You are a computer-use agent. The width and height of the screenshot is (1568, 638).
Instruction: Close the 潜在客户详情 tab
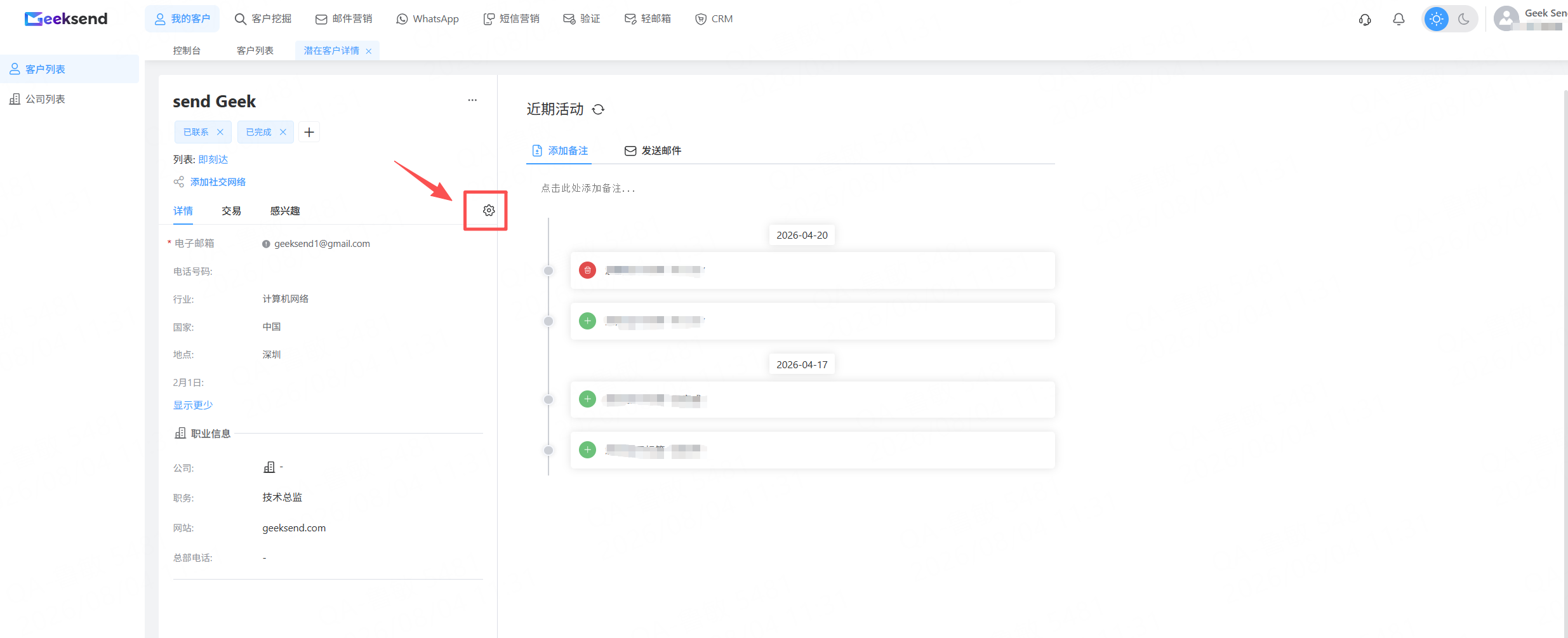369,51
